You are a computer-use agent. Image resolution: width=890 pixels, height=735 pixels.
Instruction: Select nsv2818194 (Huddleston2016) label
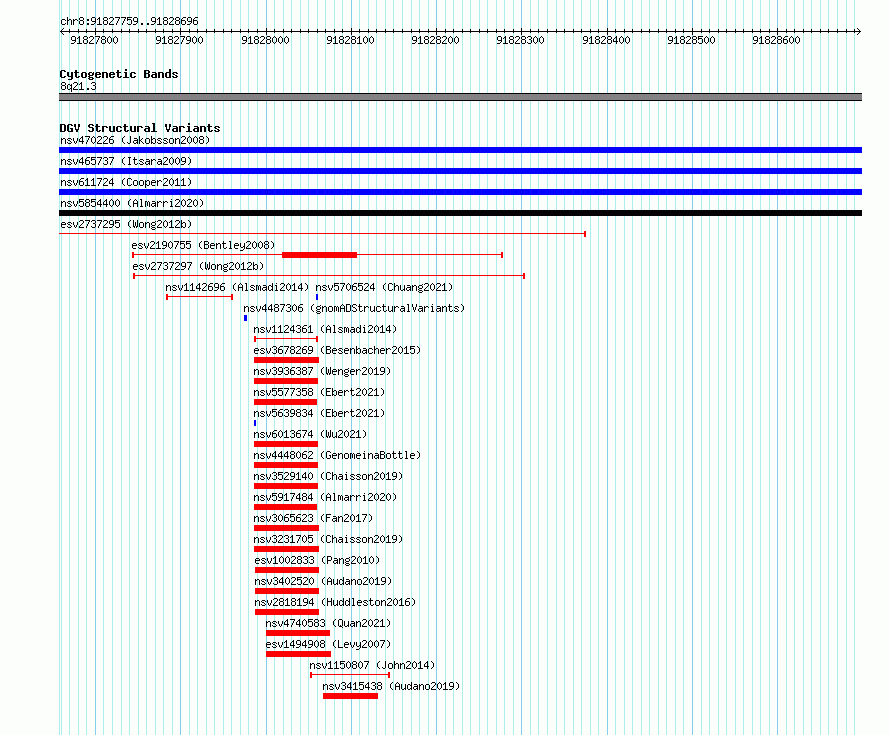tap(335, 602)
